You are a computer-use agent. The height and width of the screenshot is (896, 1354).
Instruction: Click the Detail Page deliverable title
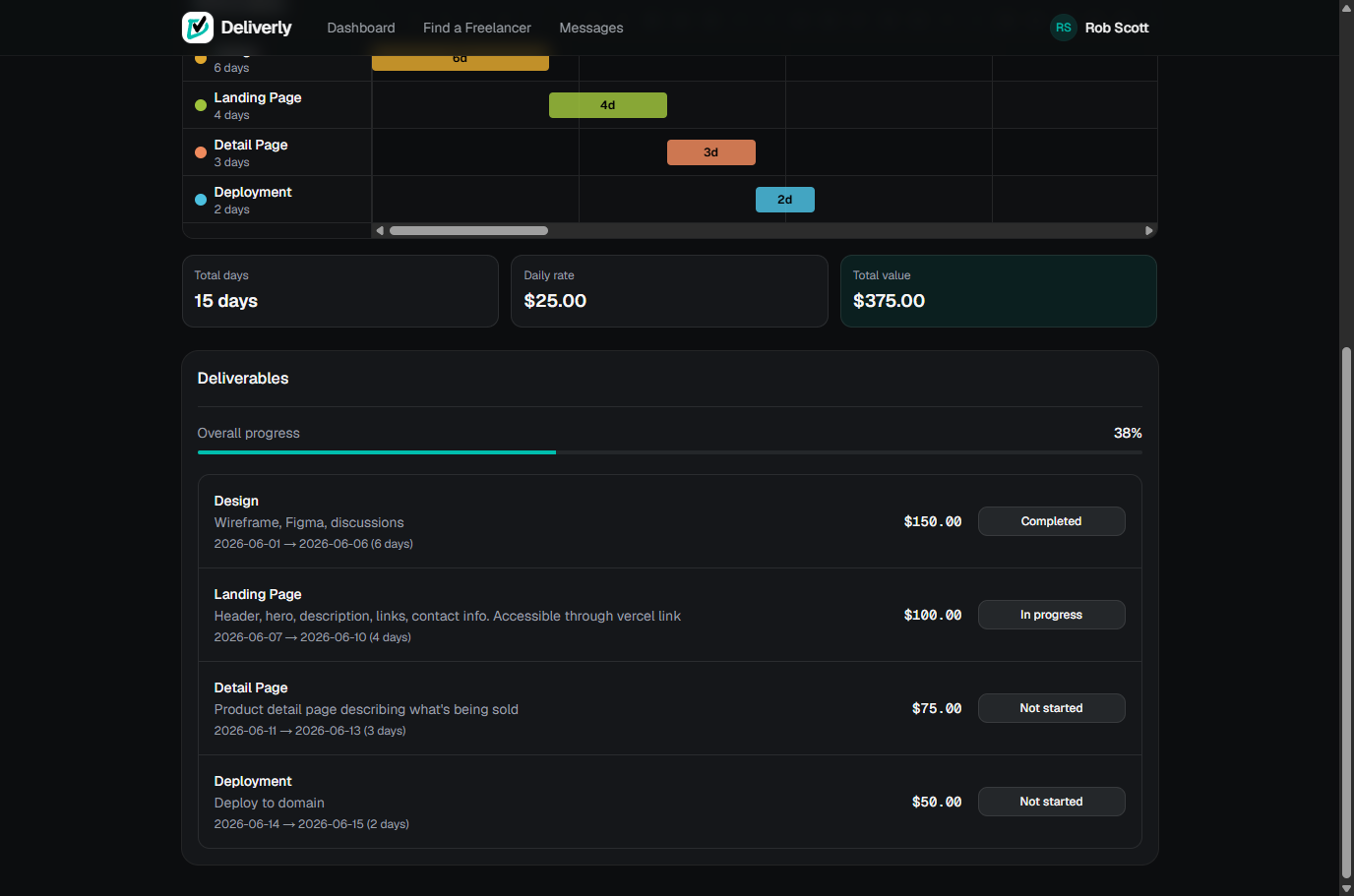[251, 687]
